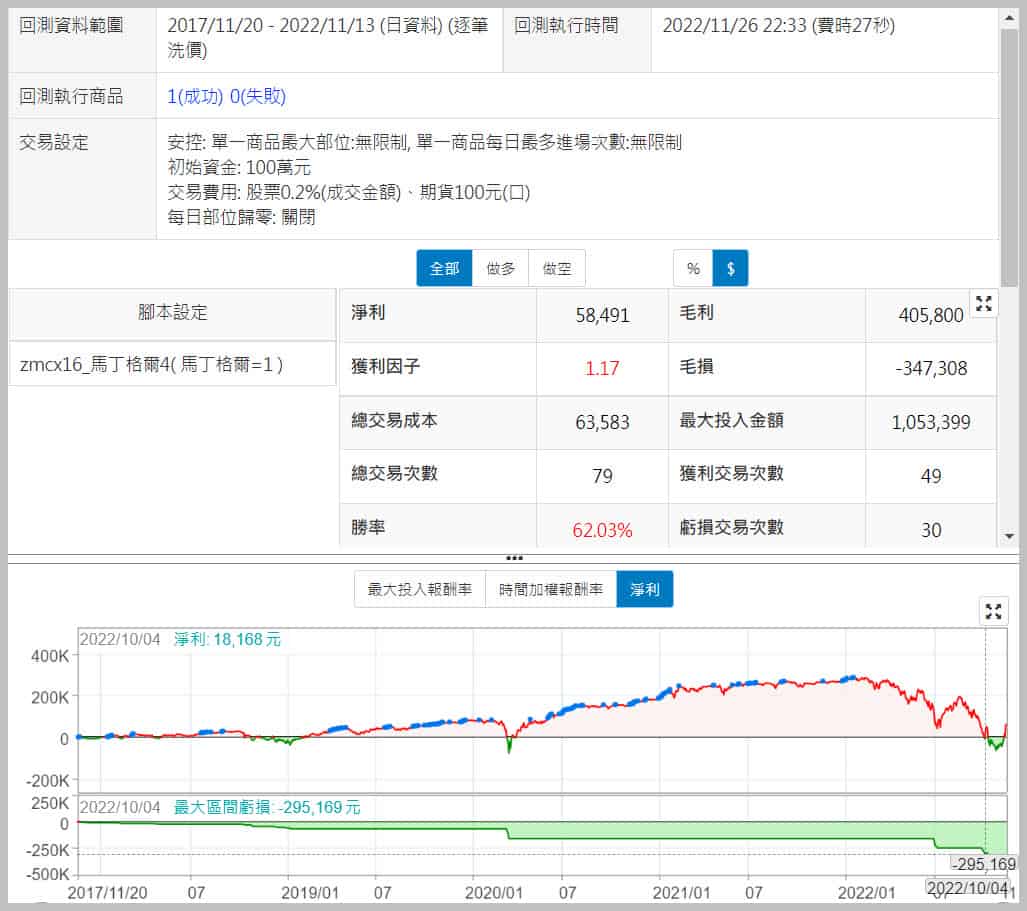Image resolution: width=1027 pixels, height=911 pixels.
Task: Show all trades with 全部 button
Action: coord(444,268)
